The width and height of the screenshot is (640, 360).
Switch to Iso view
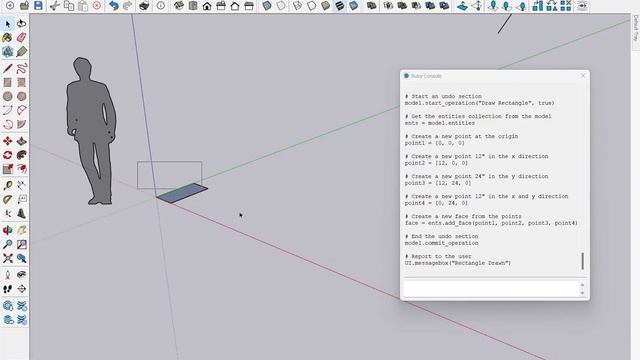(x=179, y=6)
